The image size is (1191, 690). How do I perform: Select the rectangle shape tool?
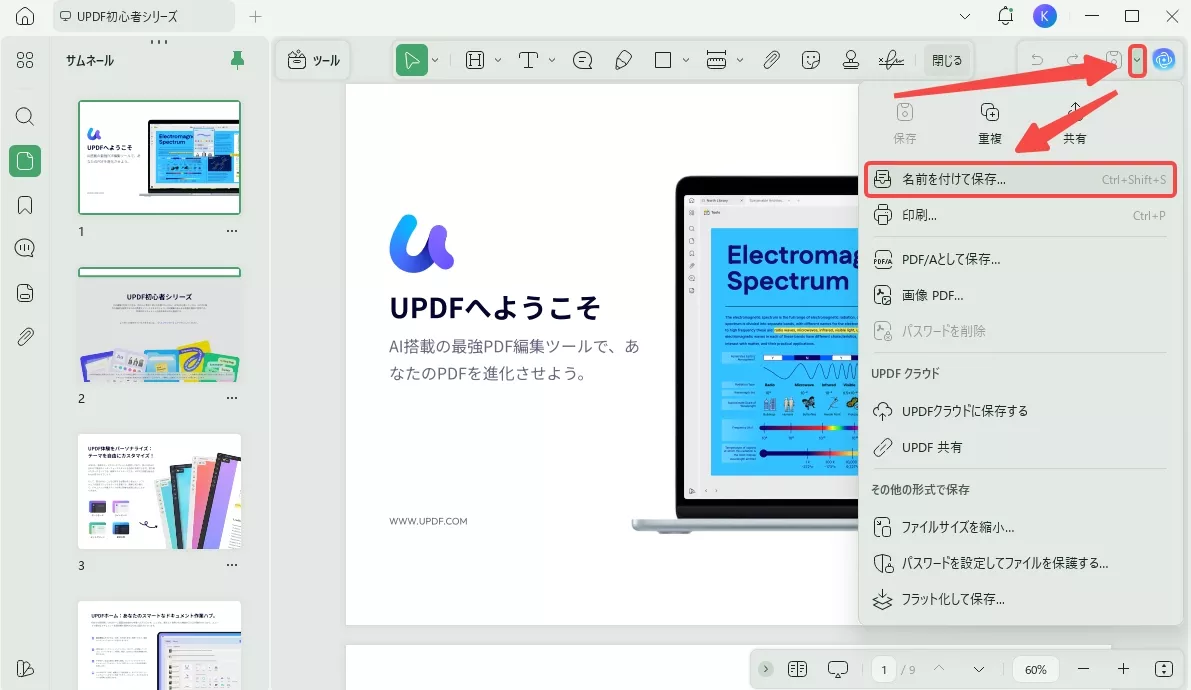[x=662, y=60]
